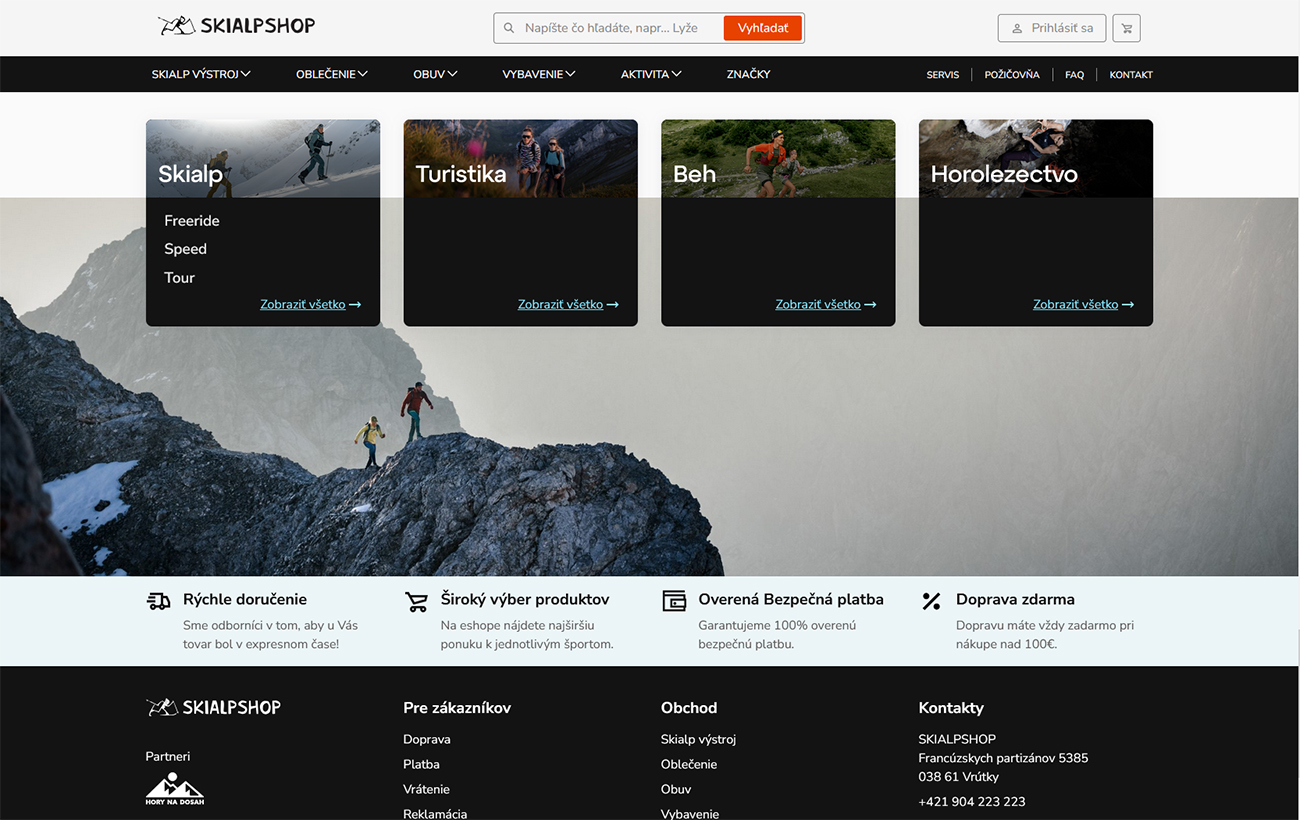Image resolution: width=1300 pixels, height=820 pixels.
Task: Click the SKIALPSHOP logo in header
Action: 236,26
